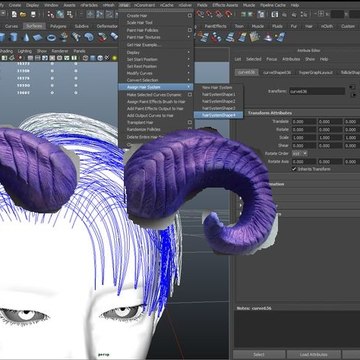
Task: Select the NURBS plane shelf icon
Action: (38, 37)
